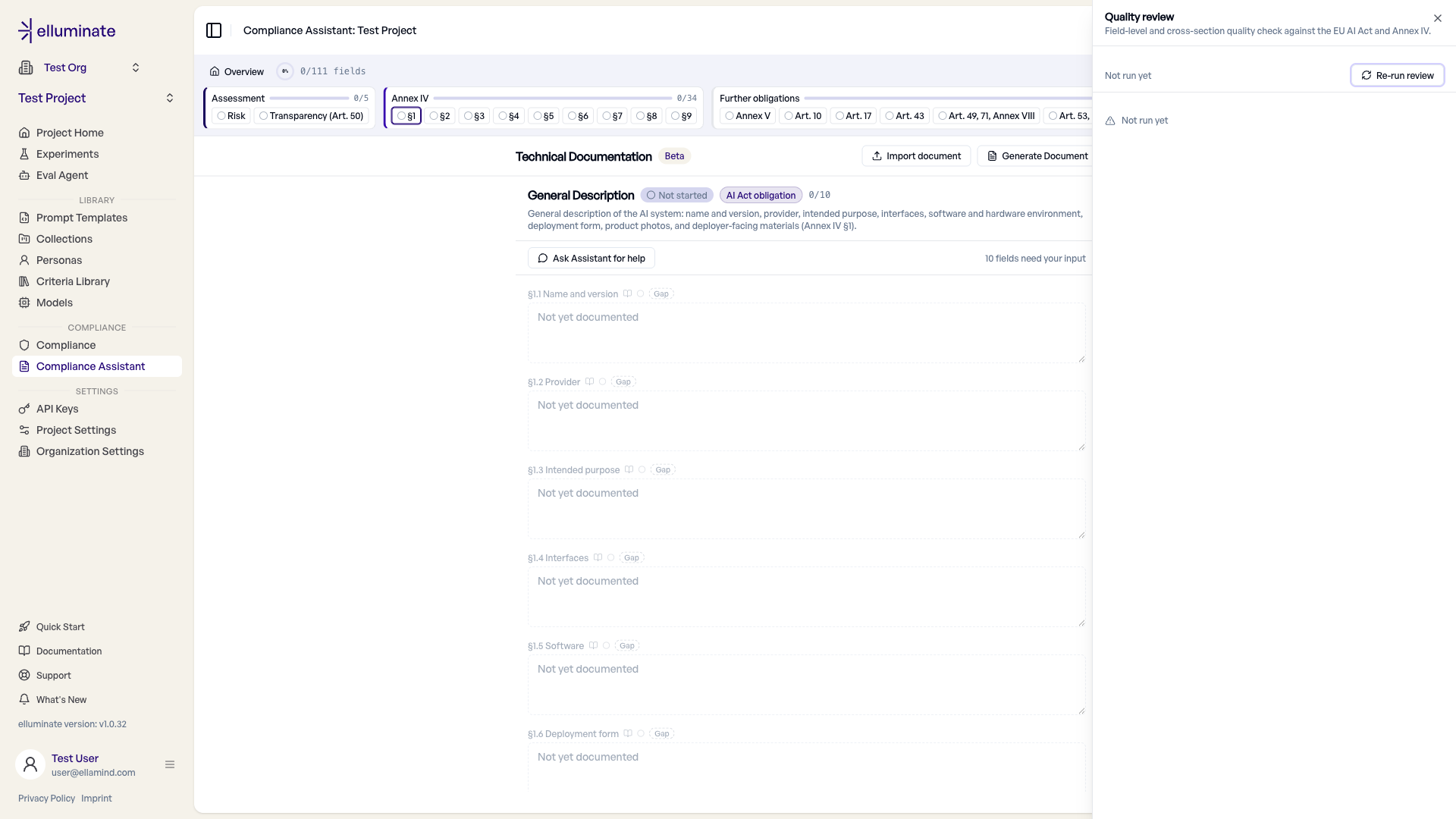This screenshot has height=819, width=1456.
Task: Open Eval Agent robot icon
Action: pyautogui.click(x=24, y=175)
